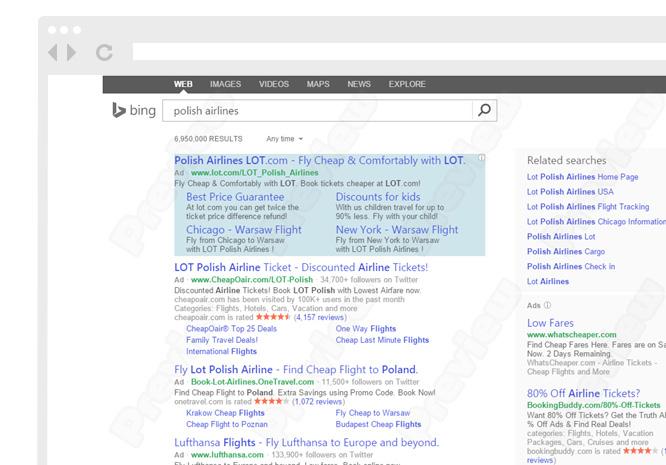Open BookingBuddy.com/80%-Off-Tickets URL

pos(593,405)
